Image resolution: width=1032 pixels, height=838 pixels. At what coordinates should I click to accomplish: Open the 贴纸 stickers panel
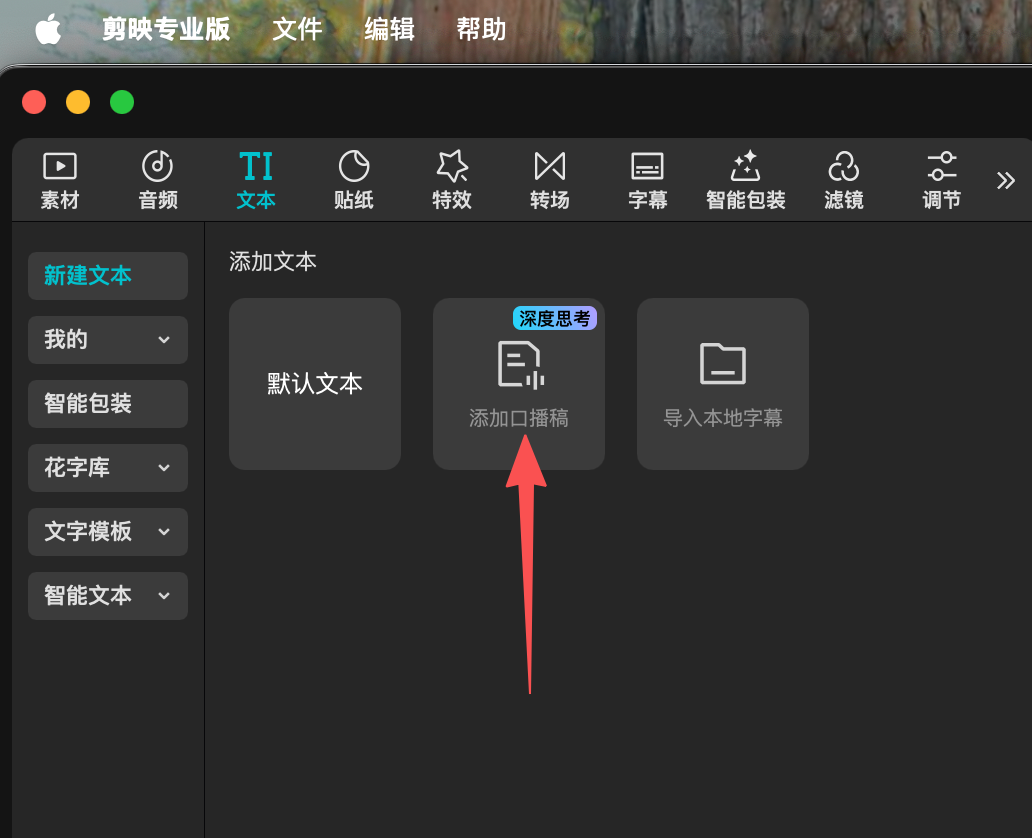click(353, 180)
